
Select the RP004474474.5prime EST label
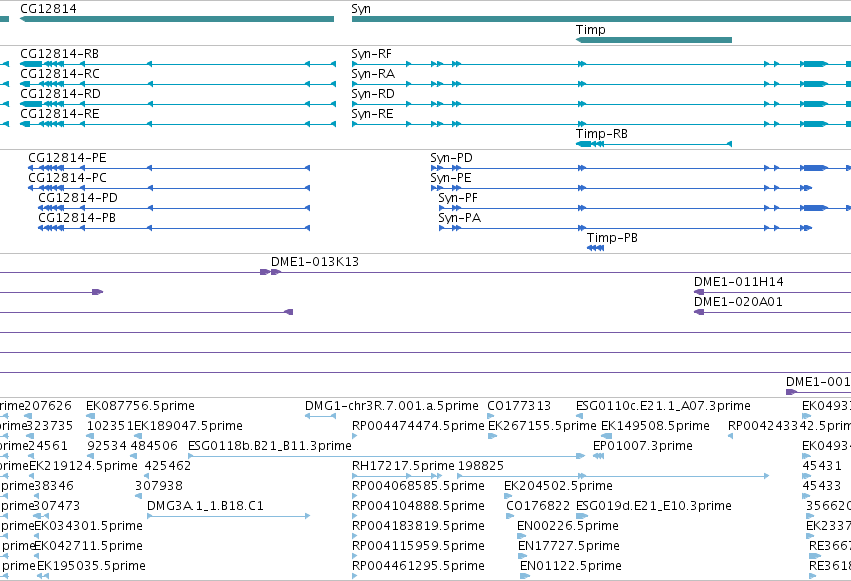point(418,426)
